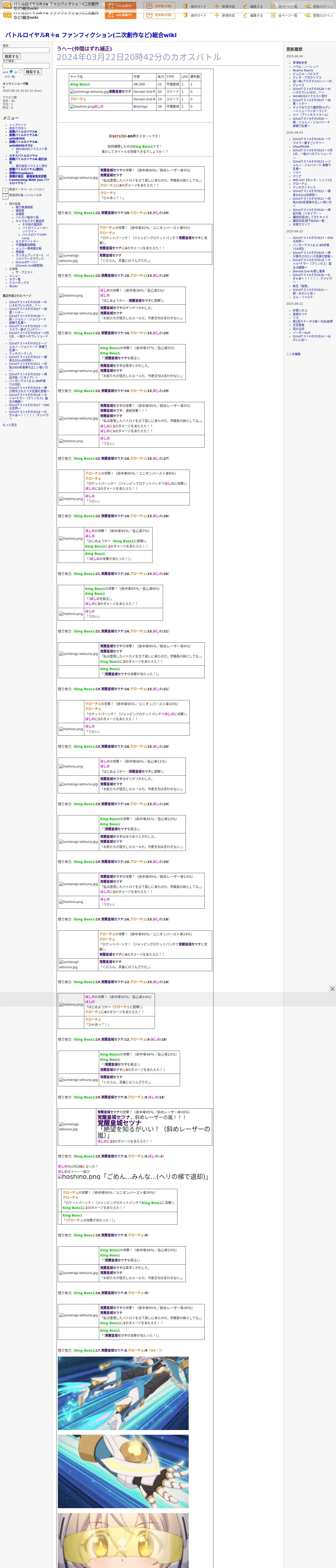Image resolution: width=336 pixels, height=1568 pixels.
Task: Open メンバー専用掲示板 link
Action: [x=29, y=248]
